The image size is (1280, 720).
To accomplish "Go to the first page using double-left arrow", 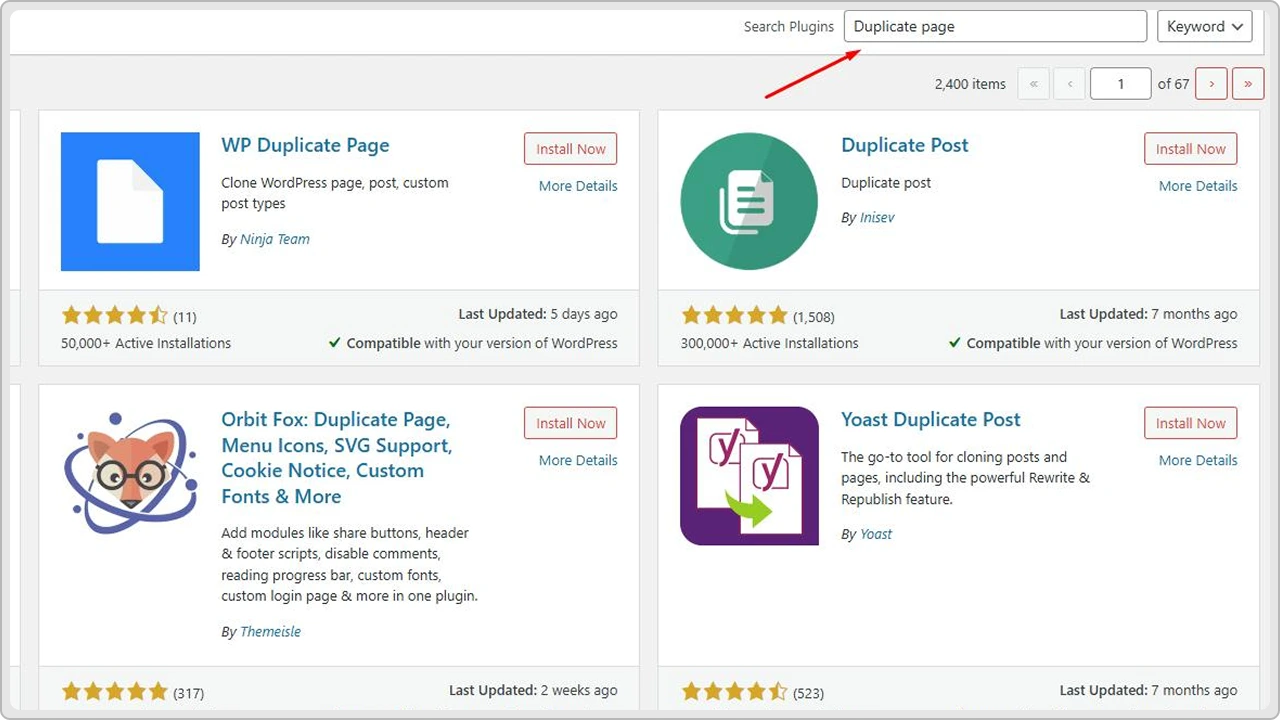I will [x=1033, y=84].
